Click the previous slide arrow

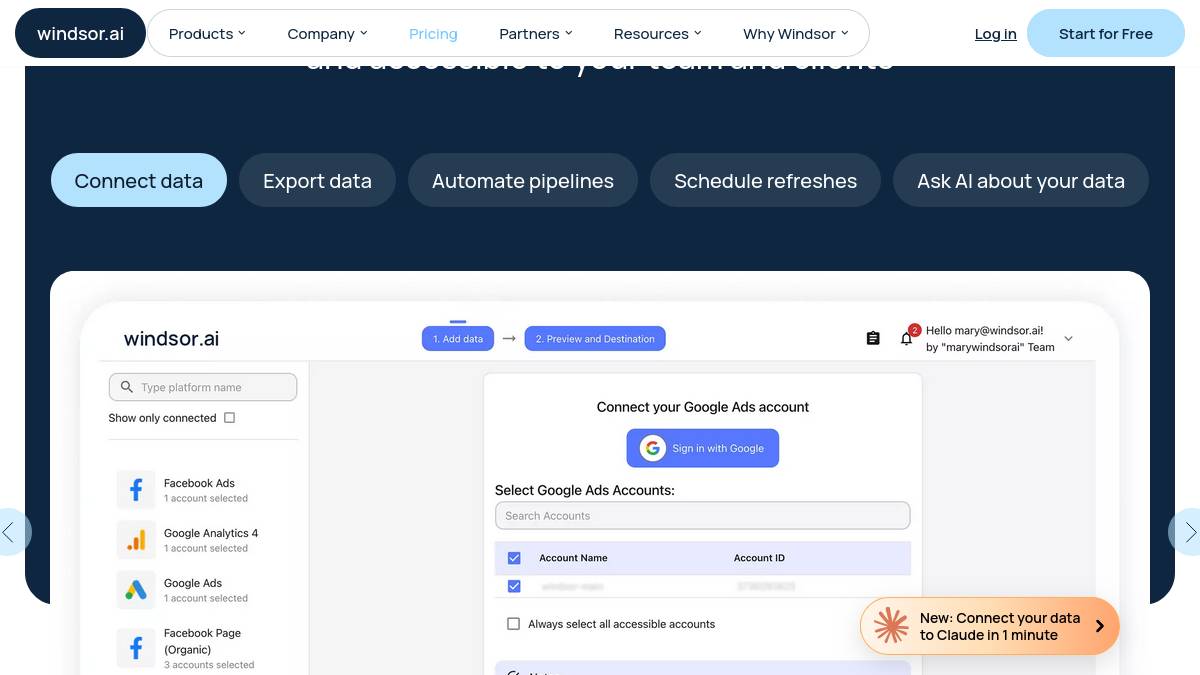tap(11, 532)
